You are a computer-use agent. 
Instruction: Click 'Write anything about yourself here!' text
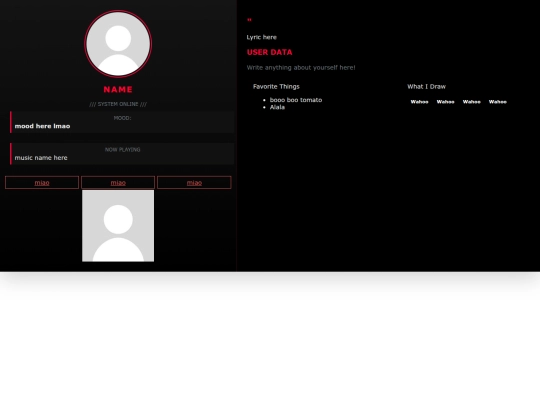tap(301, 68)
